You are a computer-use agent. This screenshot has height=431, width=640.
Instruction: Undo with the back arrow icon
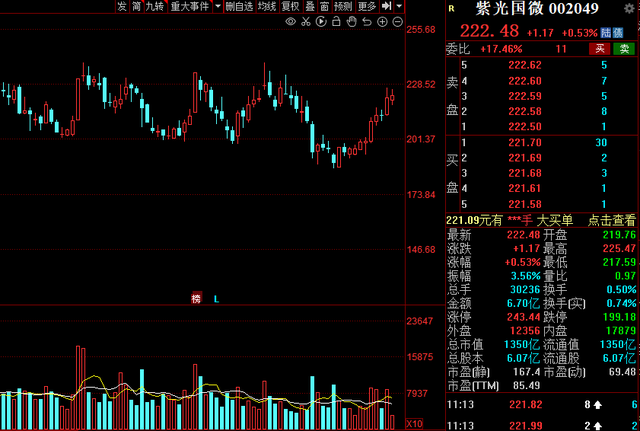coord(367,22)
